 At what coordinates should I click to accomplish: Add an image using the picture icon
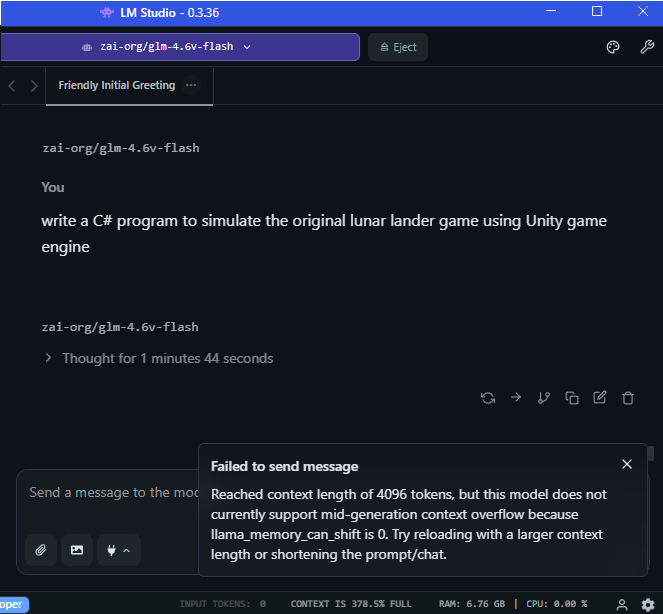click(76, 550)
